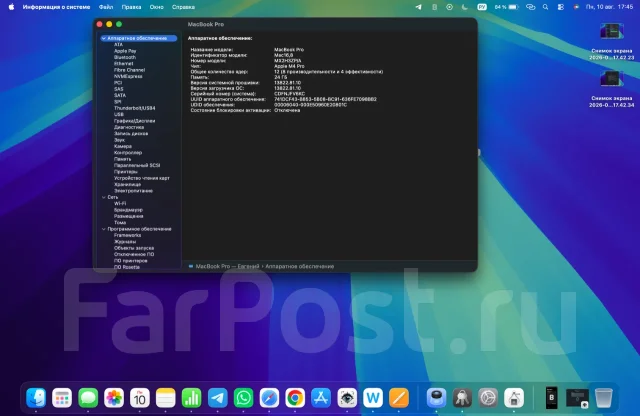The image size is (640, 416).
Task: Launch Safari from the Dock
Action: point(269,398)
